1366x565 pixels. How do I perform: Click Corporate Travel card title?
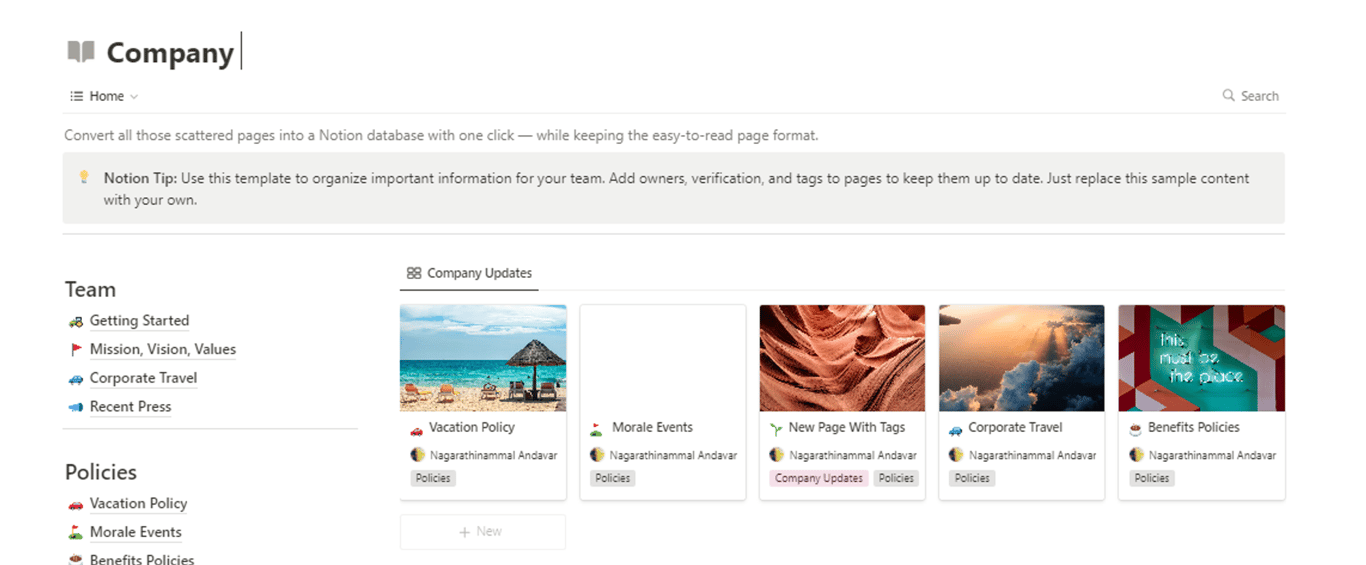tap(1015, 427)
